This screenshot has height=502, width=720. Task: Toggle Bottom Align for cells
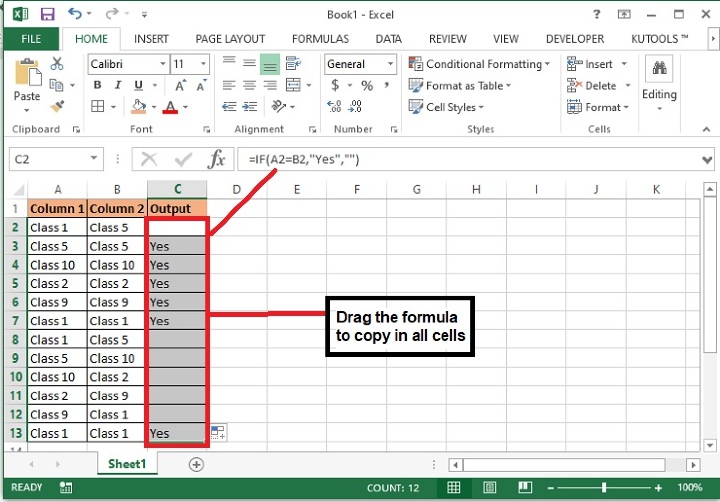pyautogui.click(x=270, y=64)
